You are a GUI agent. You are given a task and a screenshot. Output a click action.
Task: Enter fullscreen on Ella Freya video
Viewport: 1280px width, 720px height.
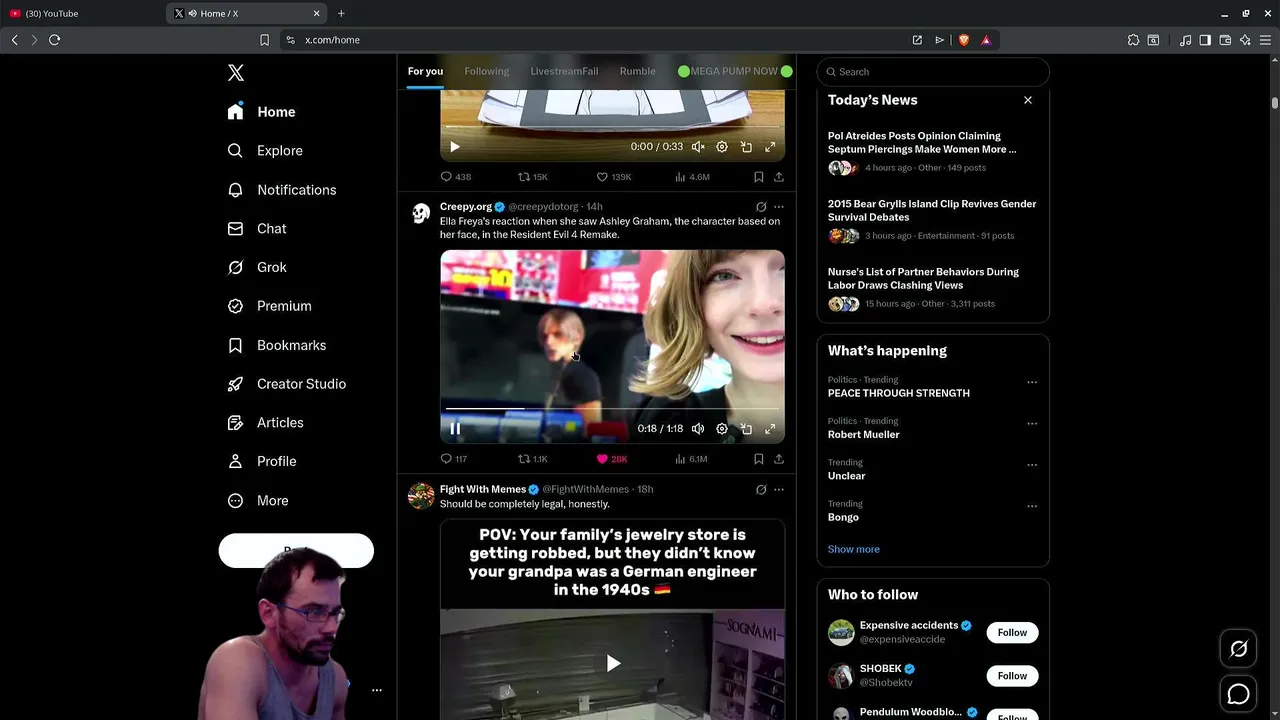coord(770,429)
